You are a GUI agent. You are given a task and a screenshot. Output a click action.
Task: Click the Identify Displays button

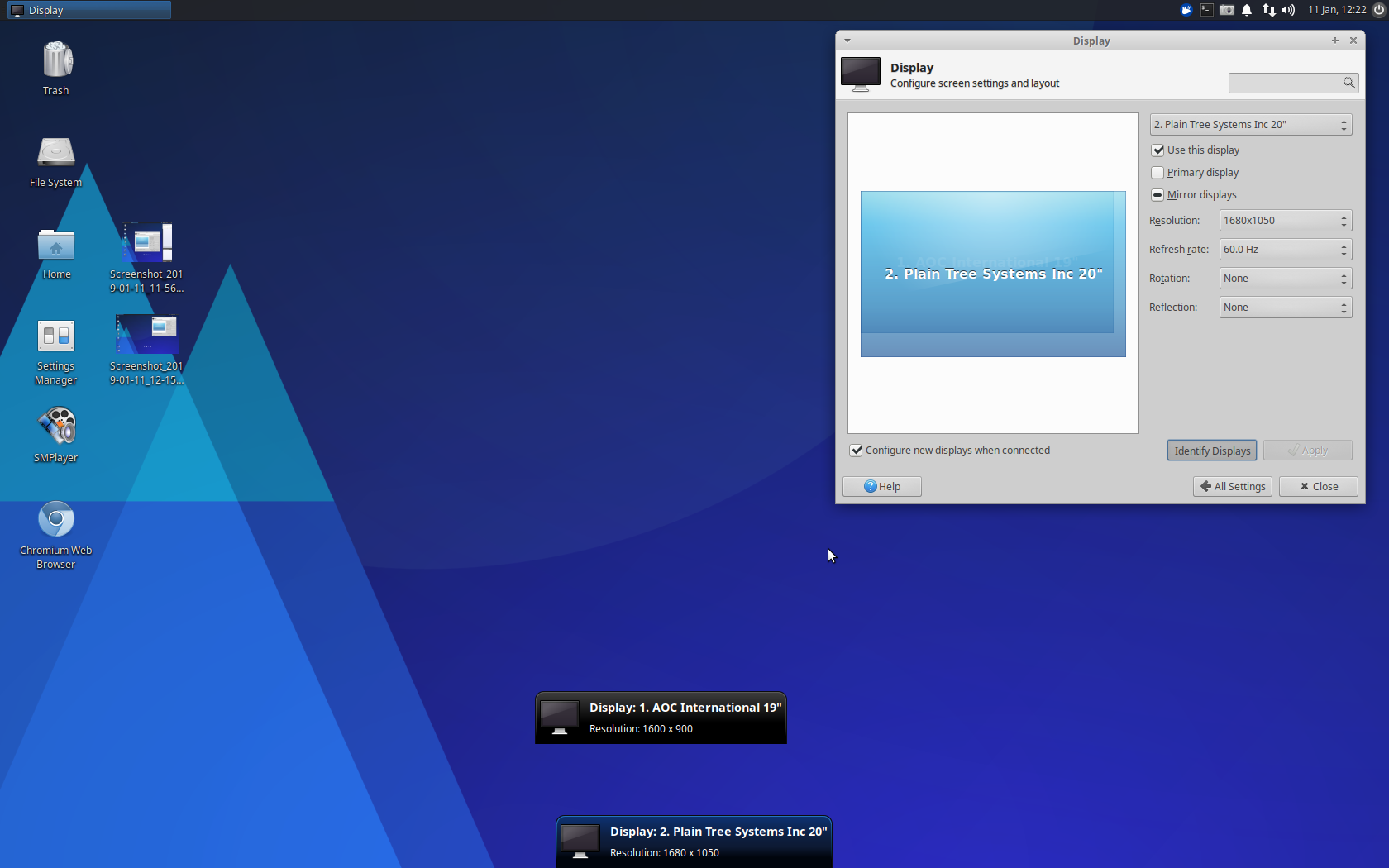tap(1211, 451)
